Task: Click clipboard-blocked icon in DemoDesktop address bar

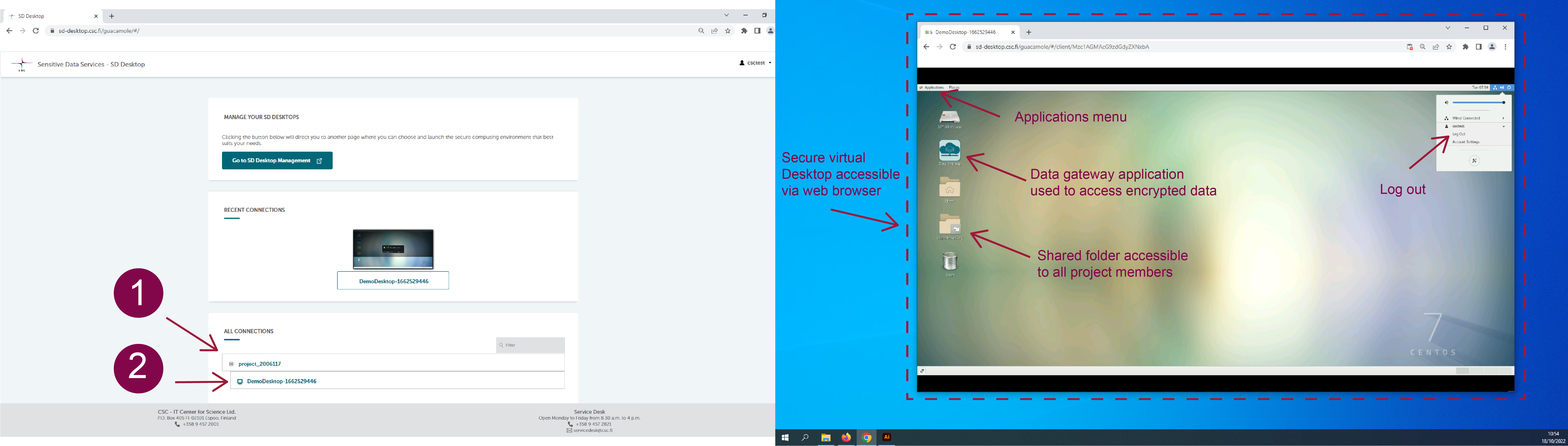Action: [x=1409, y=47]
